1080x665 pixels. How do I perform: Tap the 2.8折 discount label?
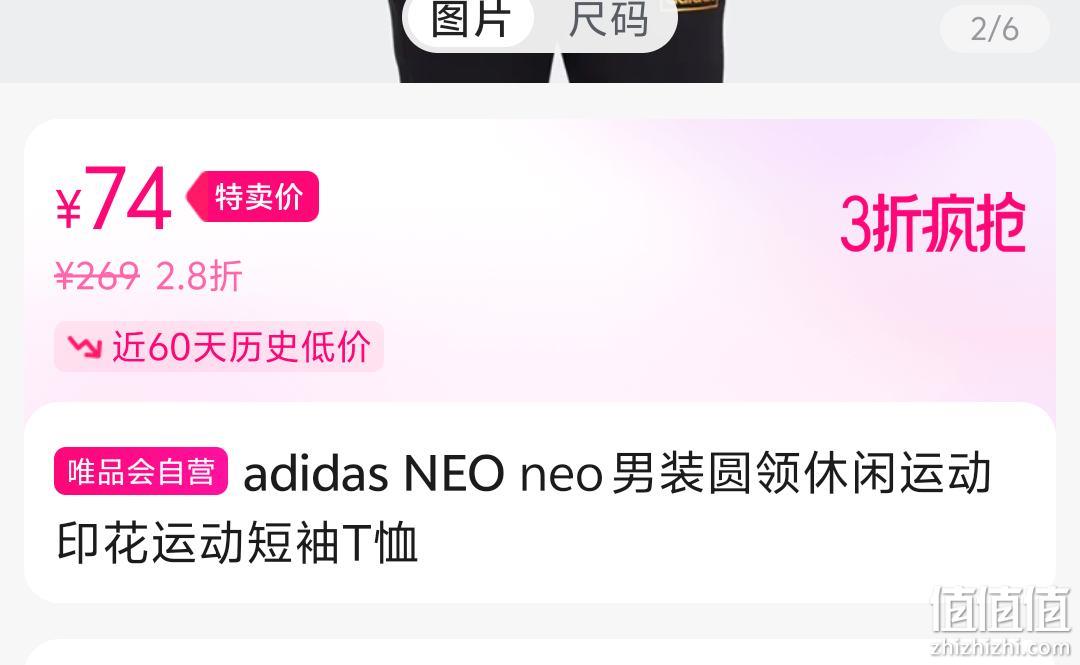[x=199, y=276]
